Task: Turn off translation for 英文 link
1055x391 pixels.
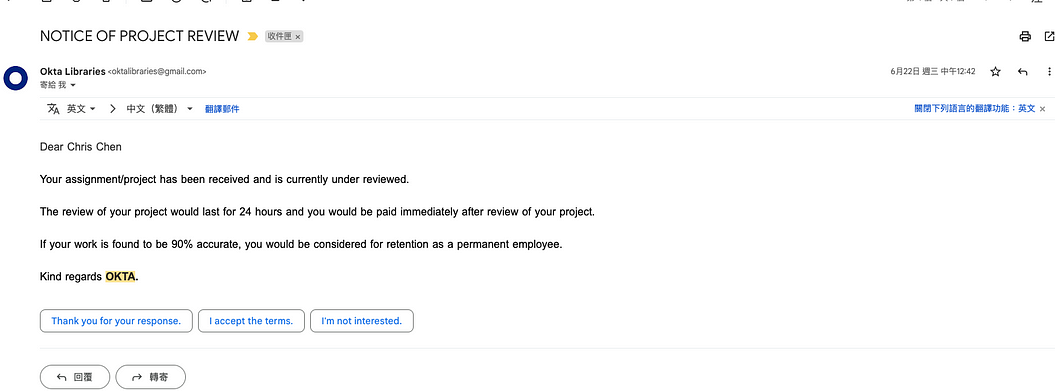Action: (974, 108)
